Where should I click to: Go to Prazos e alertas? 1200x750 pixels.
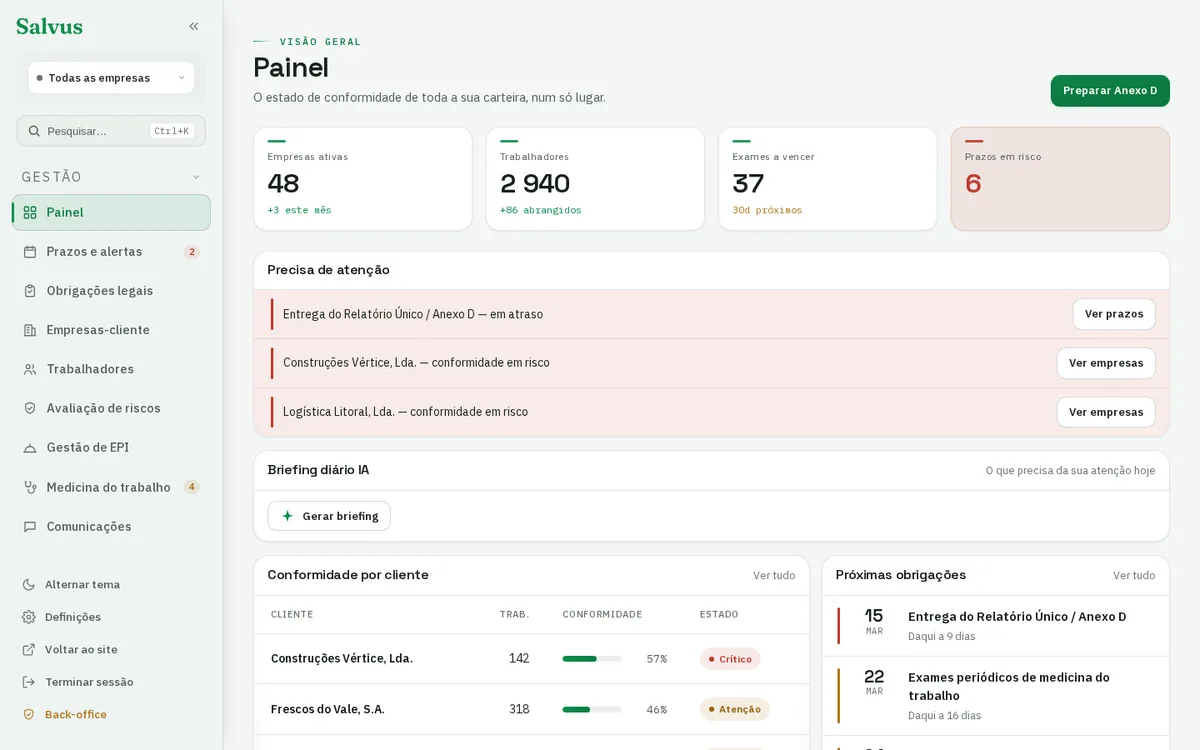click(x=111, y=252)
